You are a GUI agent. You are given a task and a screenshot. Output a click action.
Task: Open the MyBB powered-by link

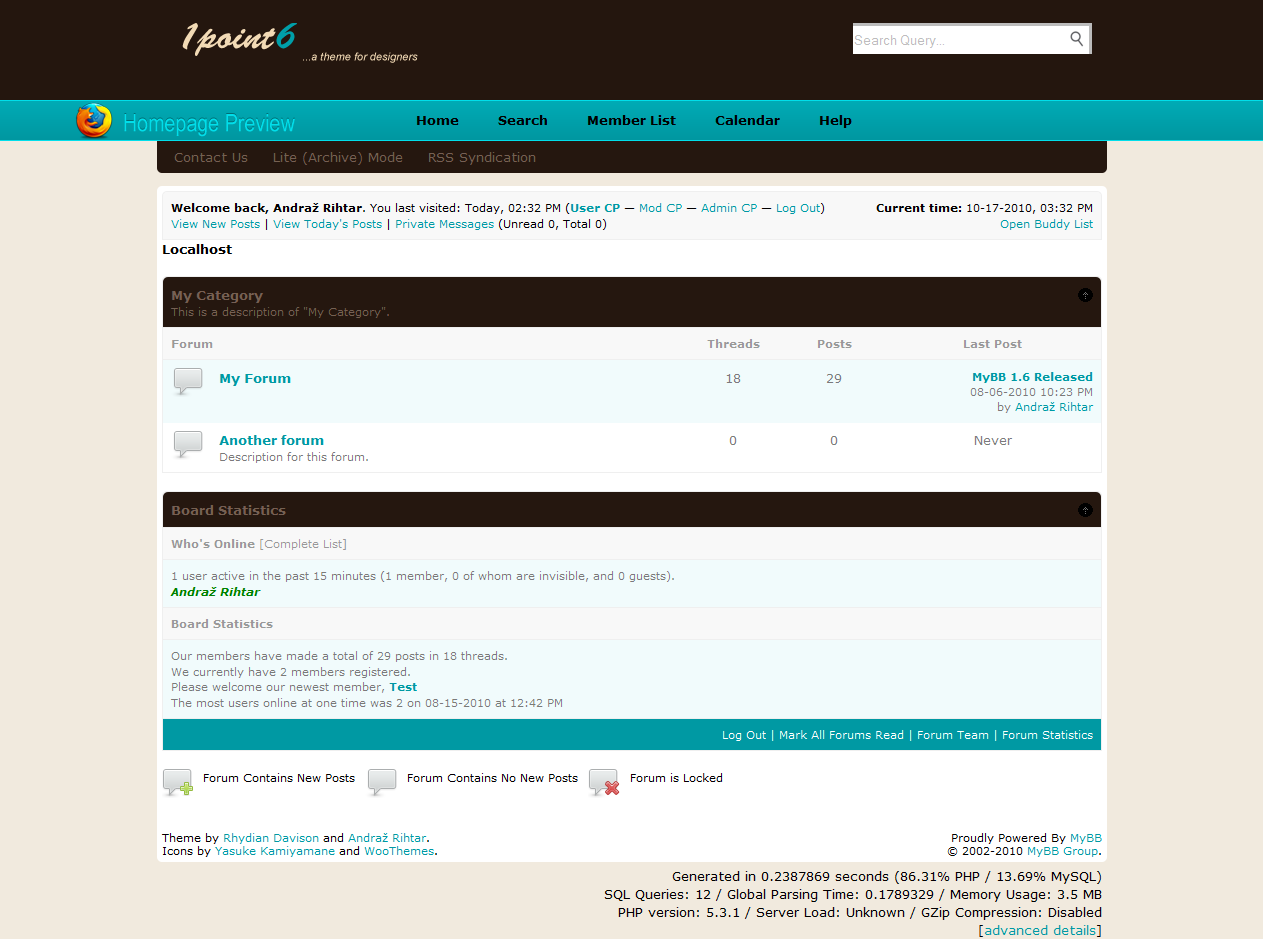1086,838
